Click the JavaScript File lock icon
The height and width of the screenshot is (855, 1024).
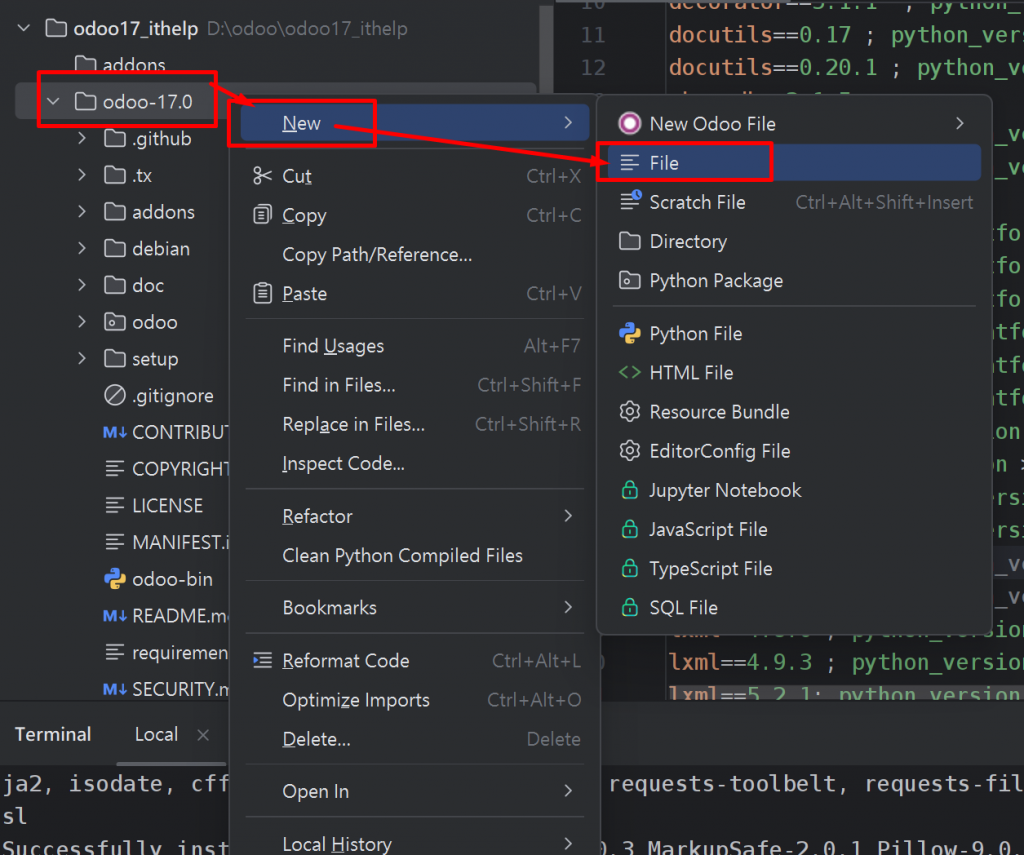(630, 529)
